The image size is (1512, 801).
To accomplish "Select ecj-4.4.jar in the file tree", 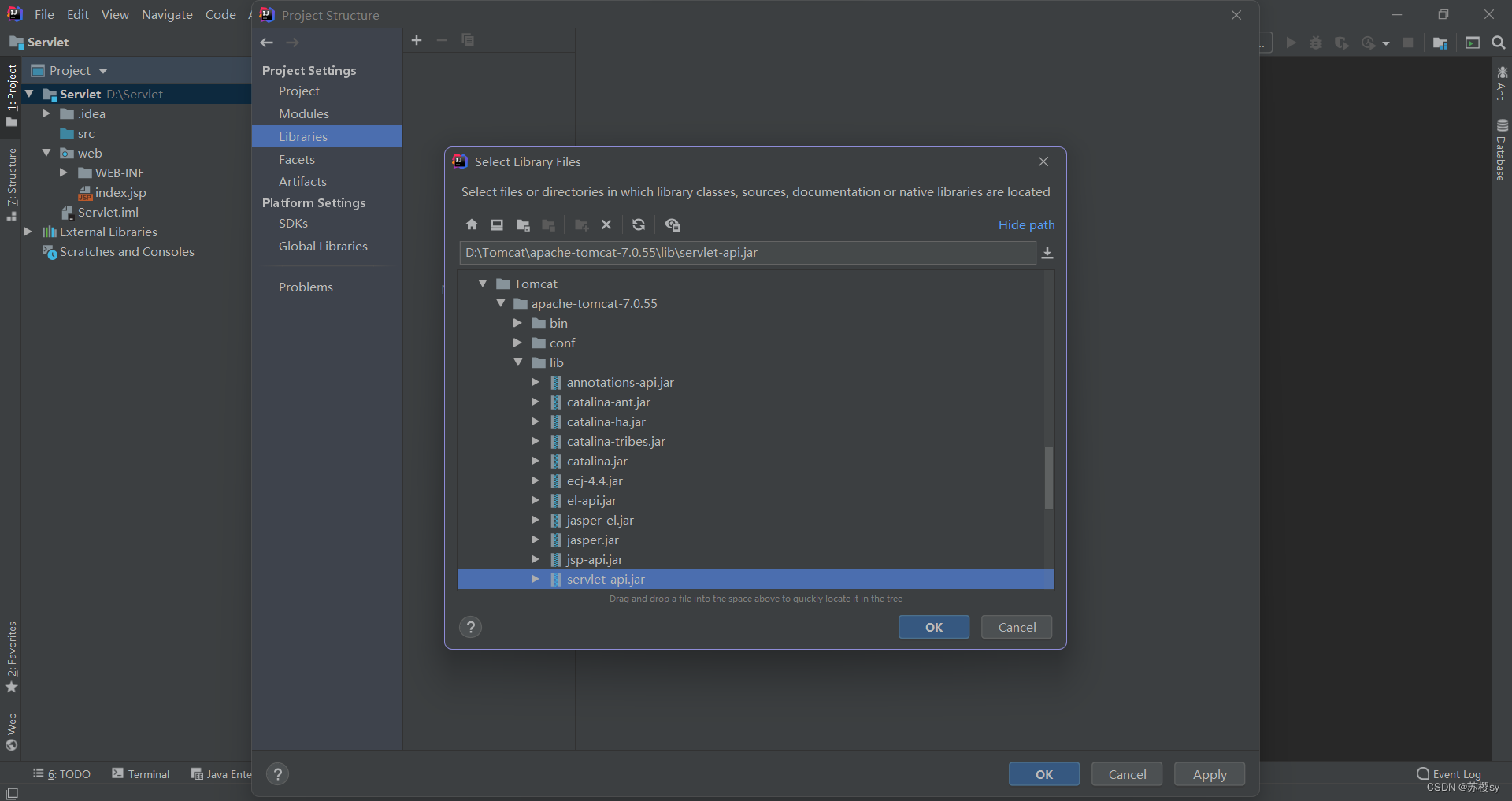I will click(595, 480).
